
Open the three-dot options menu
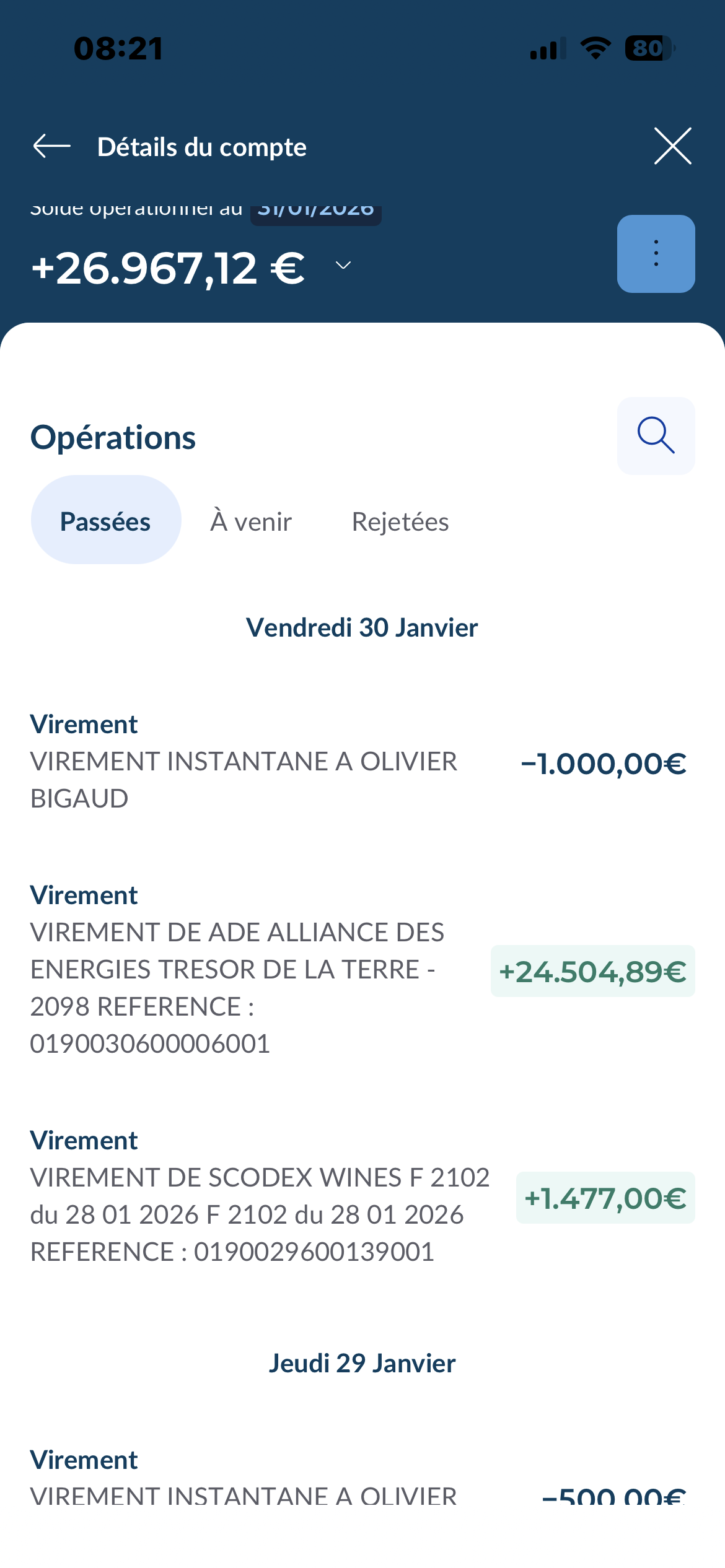pyautogui.click(x=656, y=254)
